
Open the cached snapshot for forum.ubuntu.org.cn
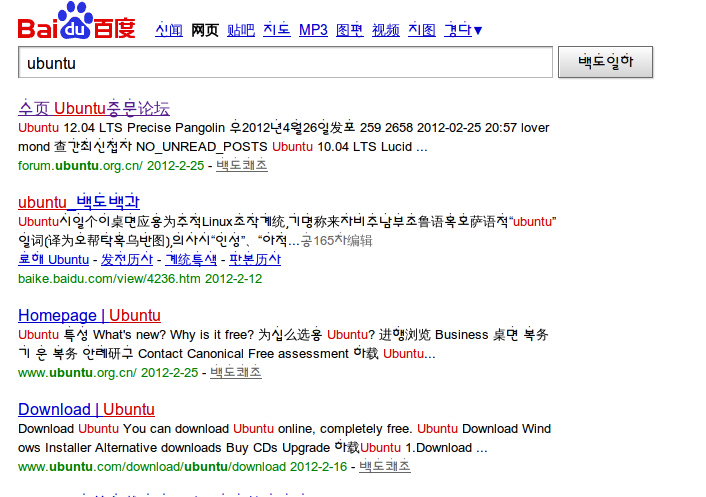[x=242, y=165]
